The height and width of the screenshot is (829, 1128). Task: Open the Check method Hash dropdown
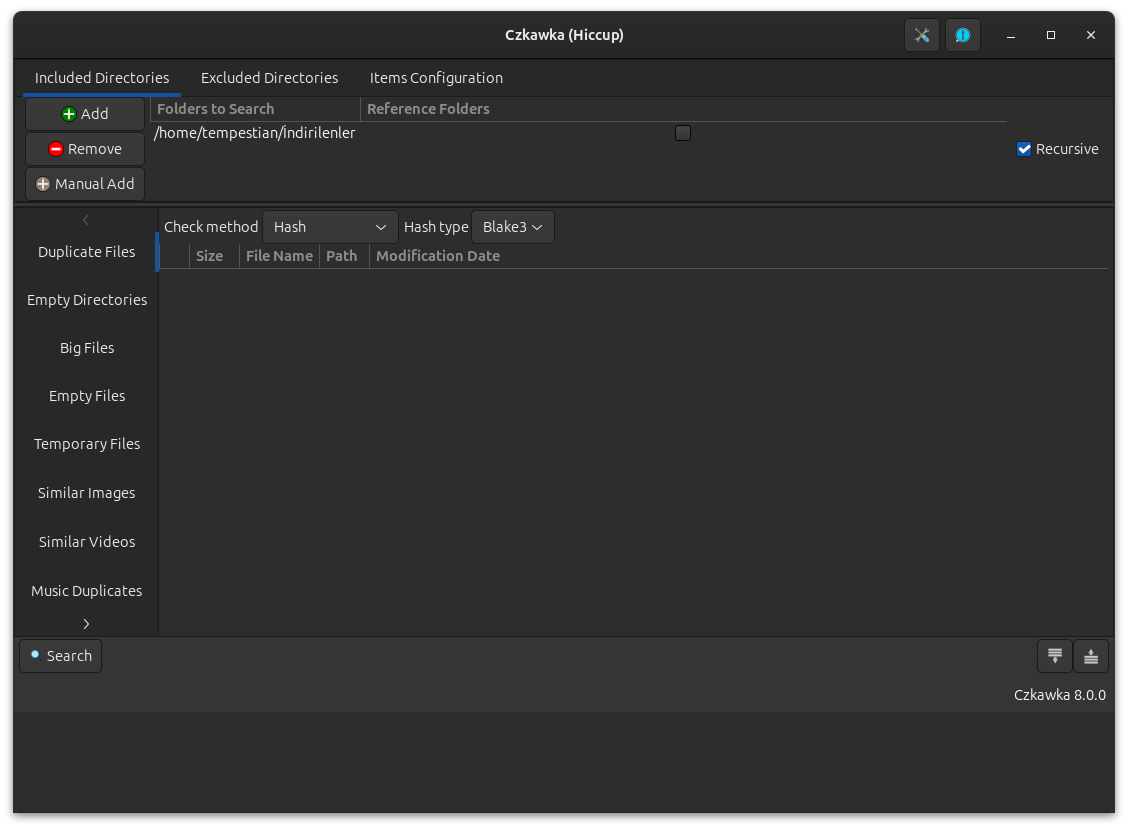330,227
